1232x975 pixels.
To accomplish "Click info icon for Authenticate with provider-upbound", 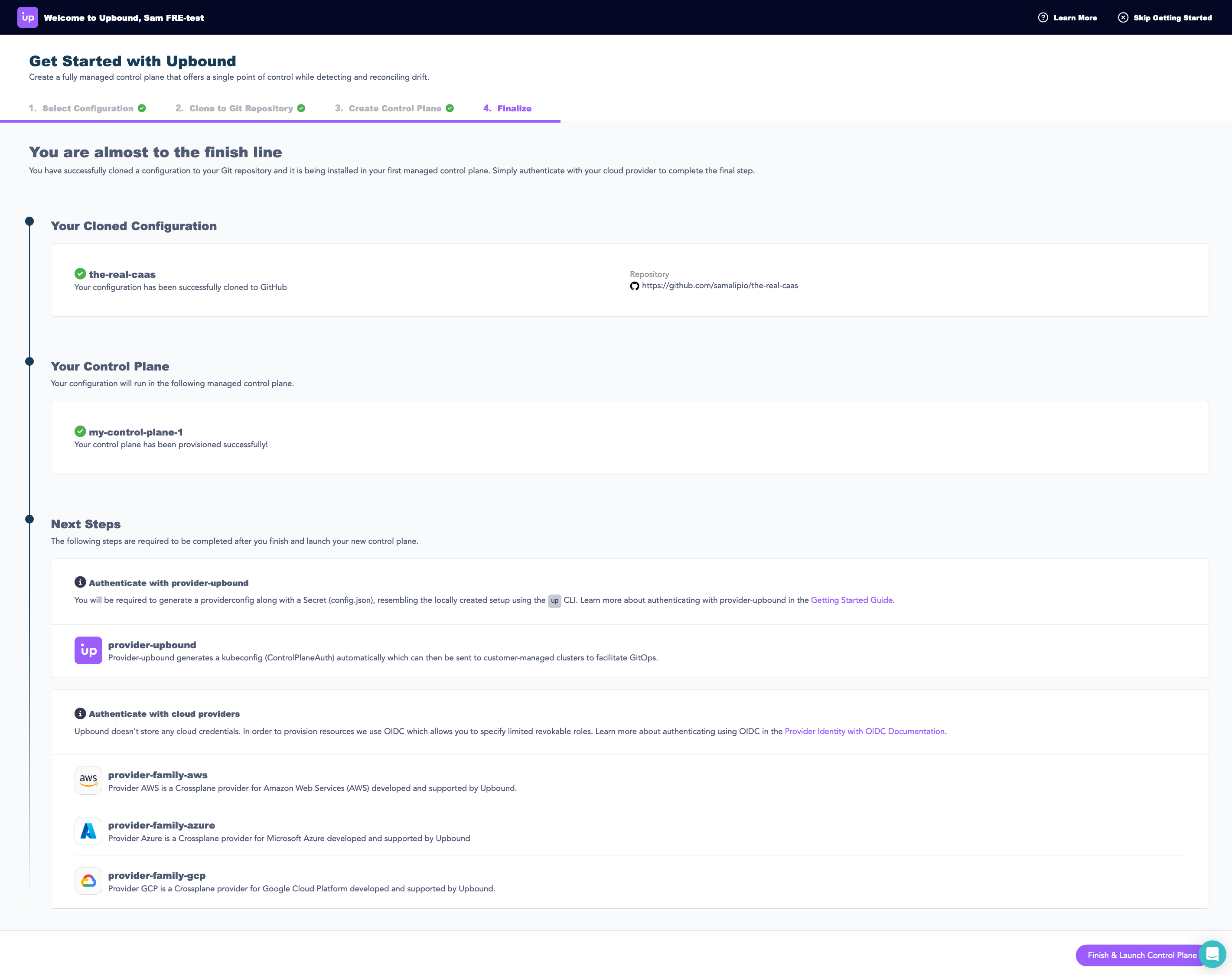I will [x=80, y=582].
